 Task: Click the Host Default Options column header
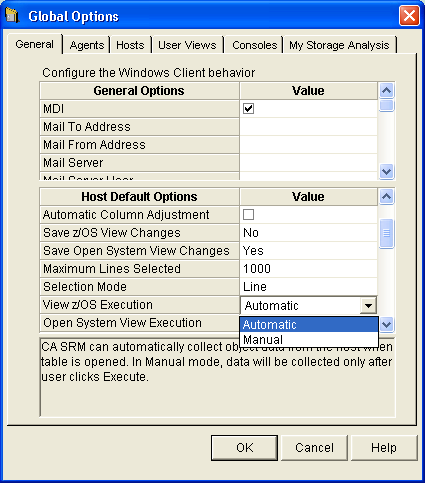(139, 197)
